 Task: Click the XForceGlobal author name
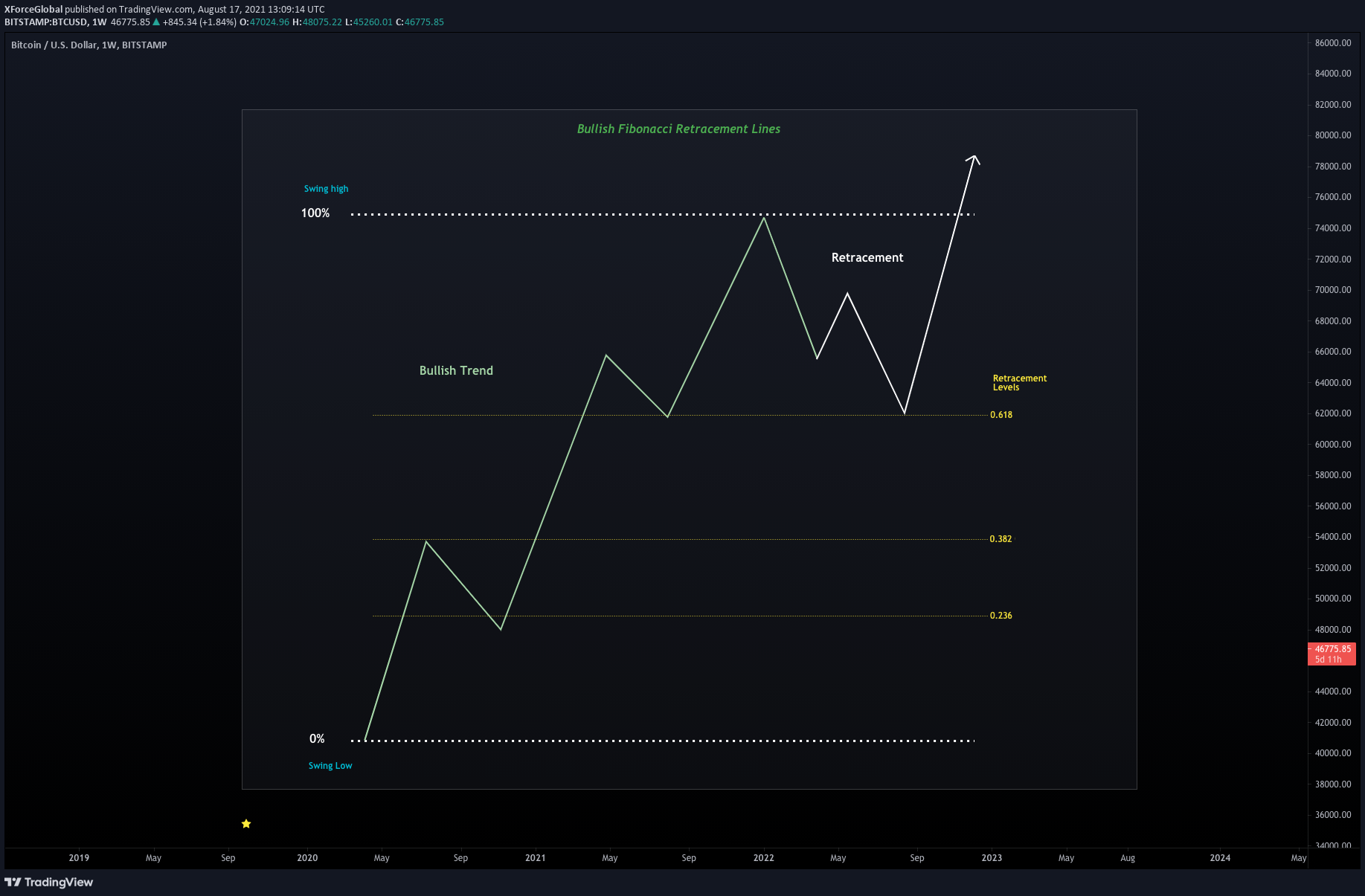coord(33,10)
